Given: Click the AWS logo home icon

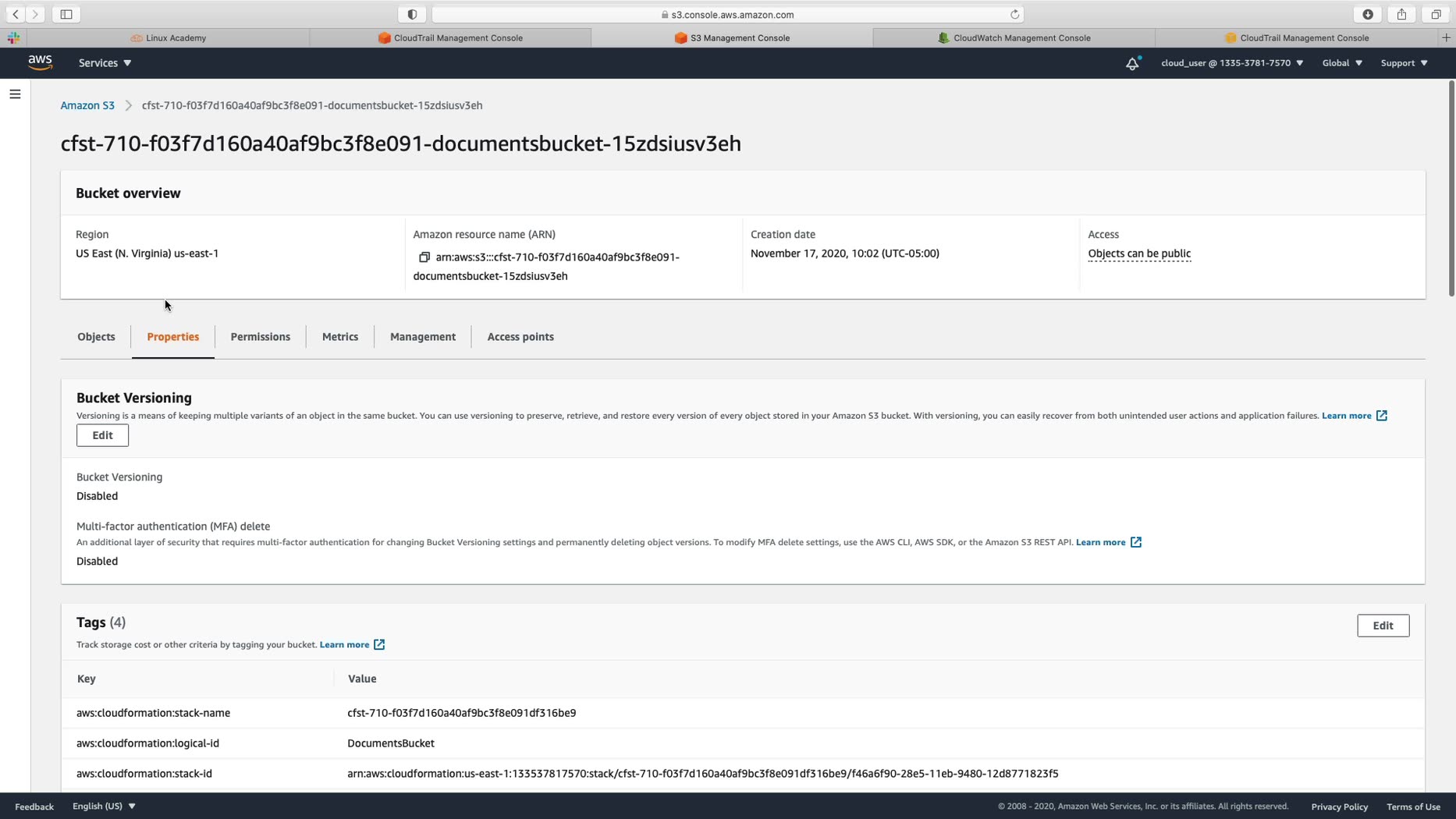Looking at the screenshot, I should coord(40,62).
